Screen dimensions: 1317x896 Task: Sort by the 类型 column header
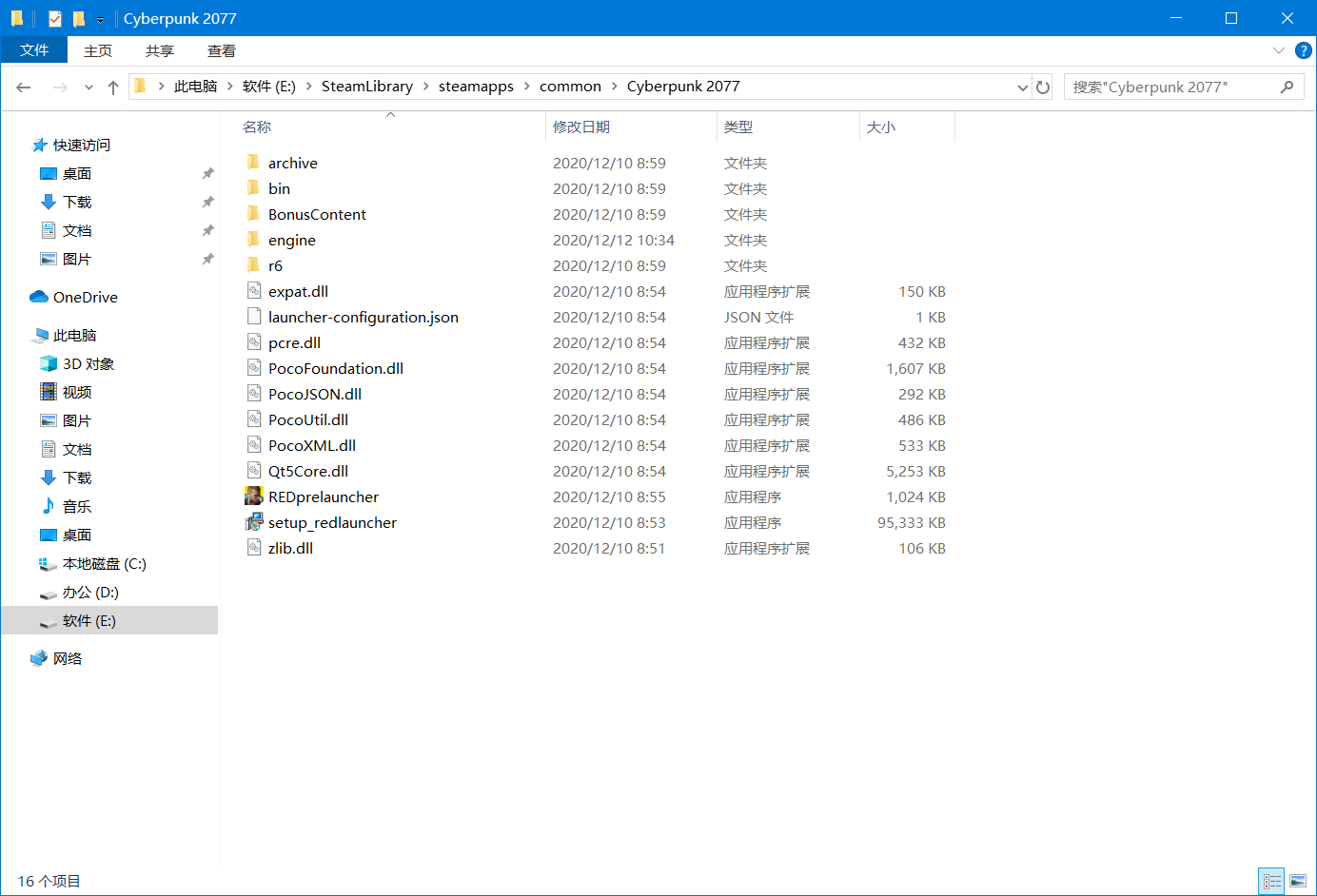pos(738,127)
